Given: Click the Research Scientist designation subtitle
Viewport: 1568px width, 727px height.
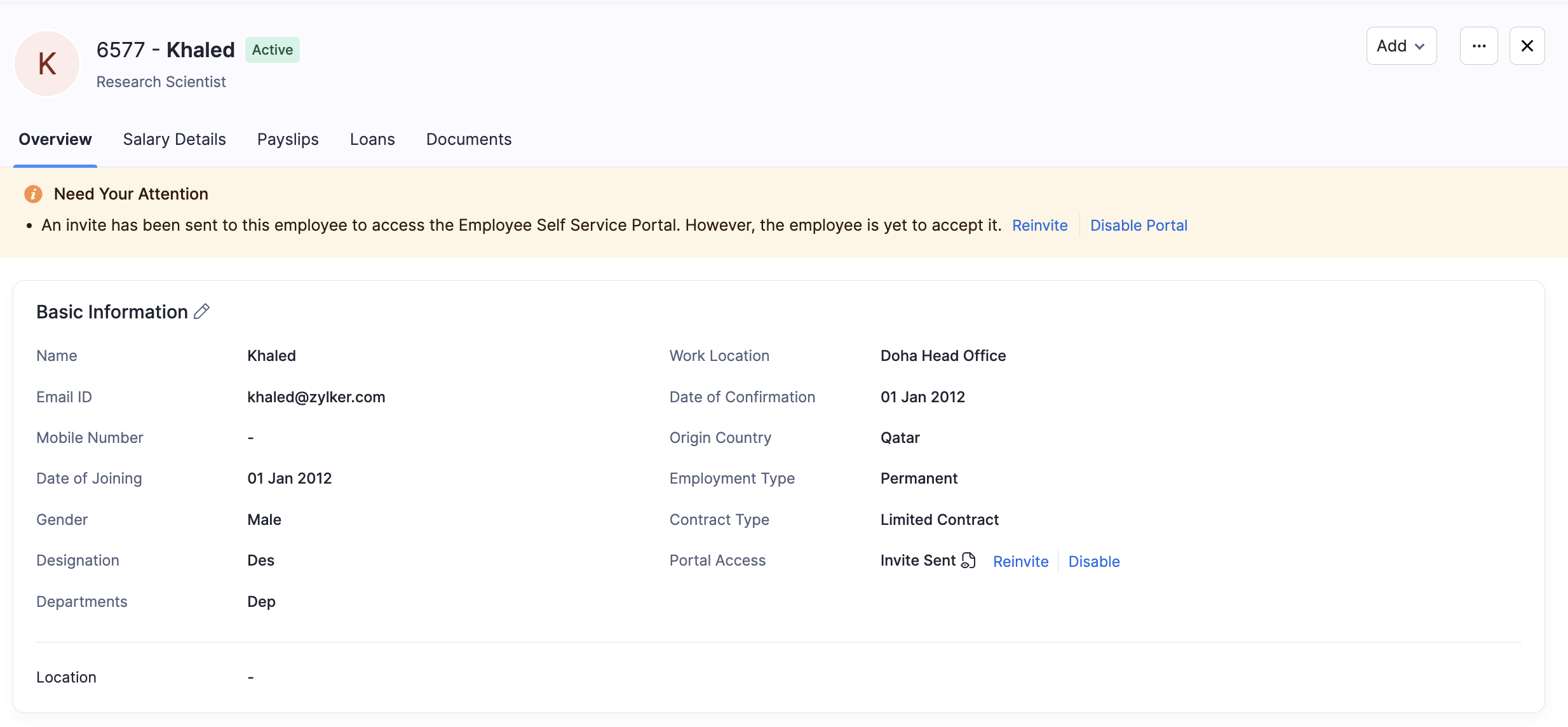Looking at the screenshot, I should pyautogui.click(x=161, y=82).
